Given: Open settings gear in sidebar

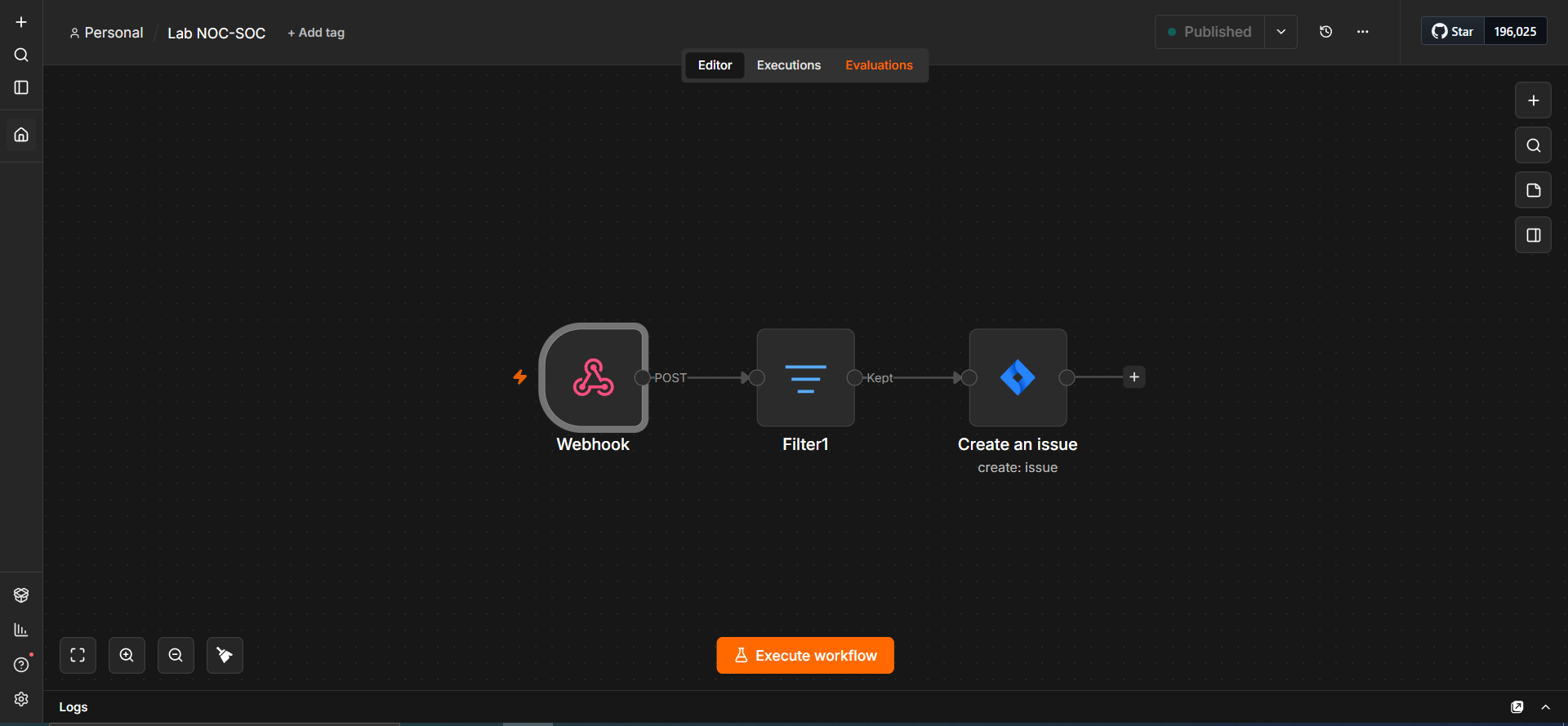Looking at the screenshot, I should (21, 699).
